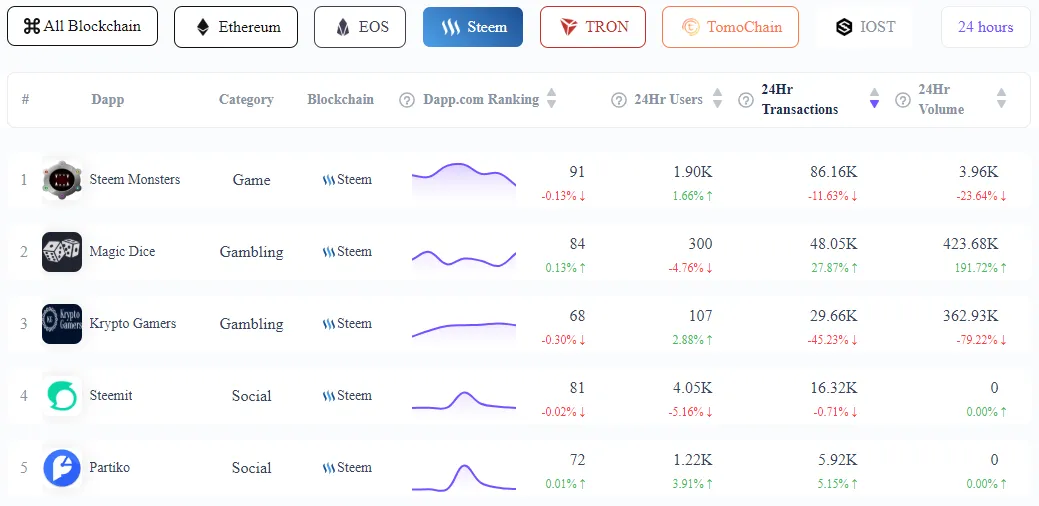Click the 1.22K users value for Partiko
The width and height of the screenshot is (1039, 506).
[x=691, y=460]
